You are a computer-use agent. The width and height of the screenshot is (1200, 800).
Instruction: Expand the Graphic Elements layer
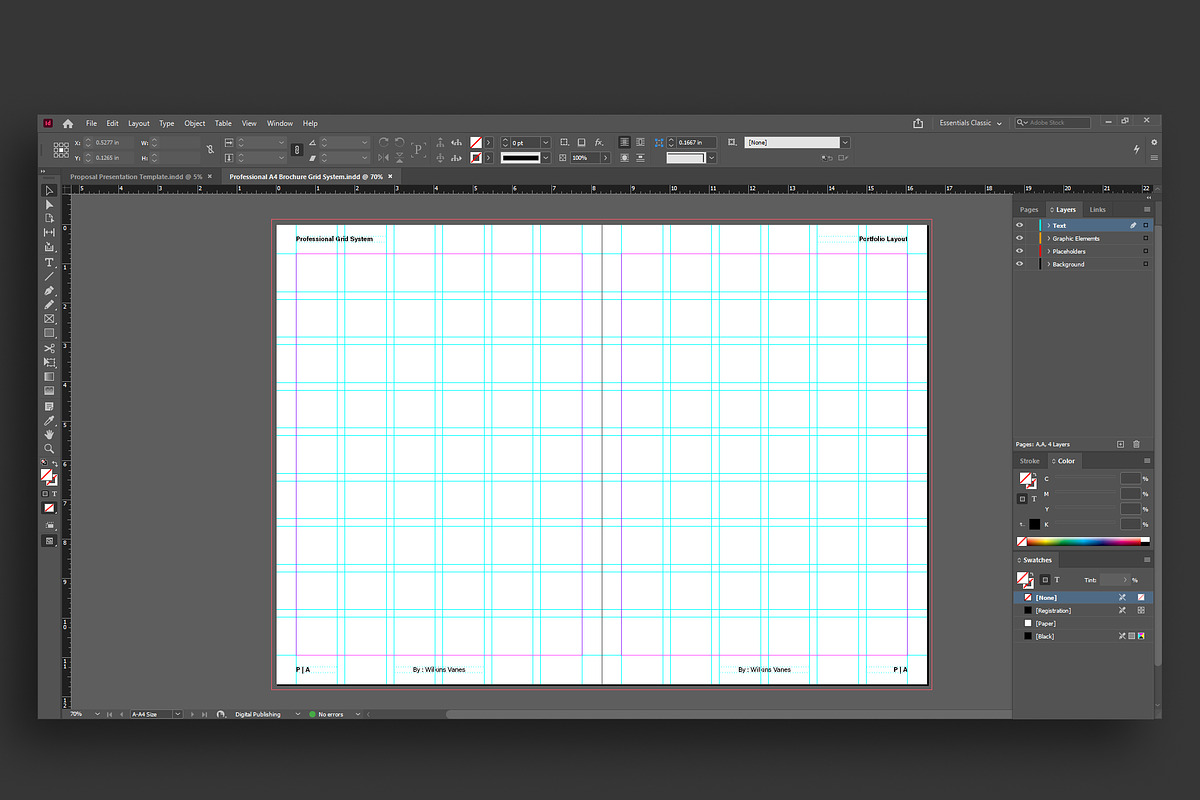click(1049, 238)
